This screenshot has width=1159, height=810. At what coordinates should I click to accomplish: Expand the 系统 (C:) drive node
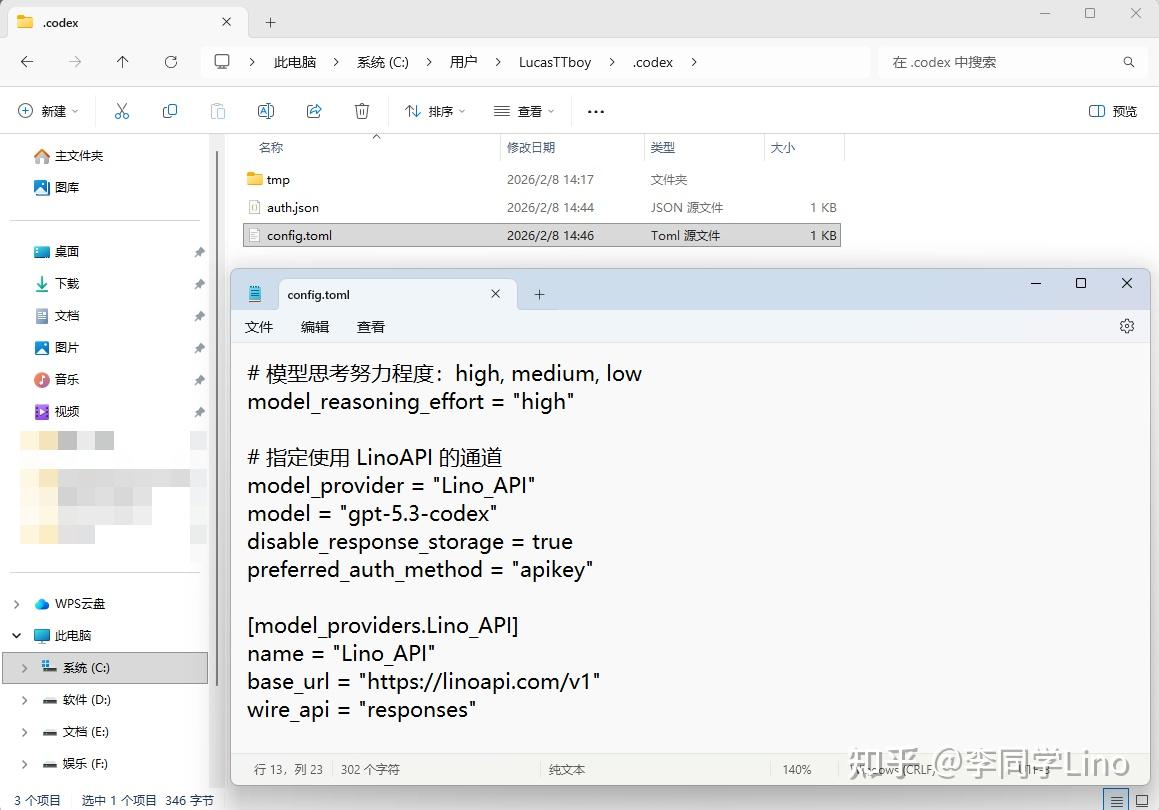coord(24,668)
